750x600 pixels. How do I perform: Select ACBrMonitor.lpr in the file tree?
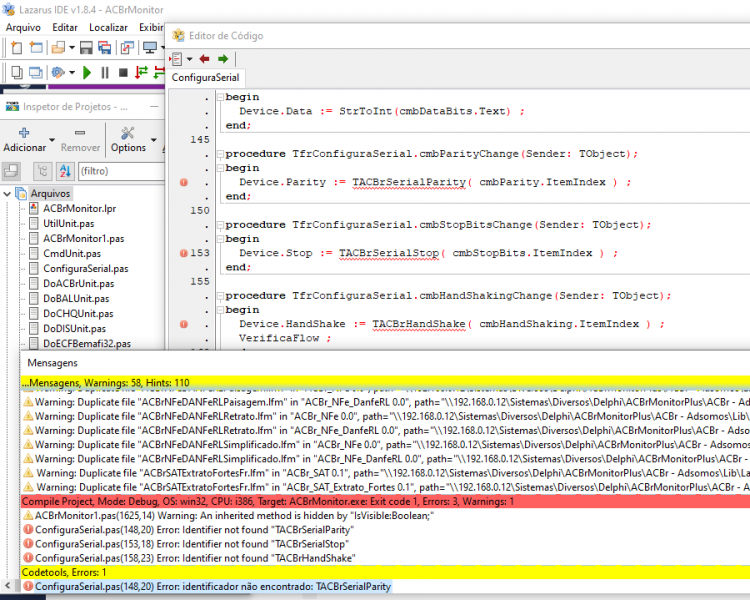click(x=79, y=209)
